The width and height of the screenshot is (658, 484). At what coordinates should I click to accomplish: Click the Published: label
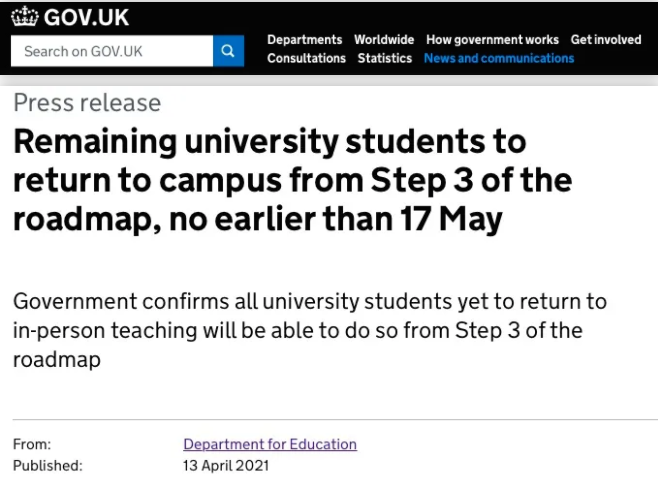48,466
